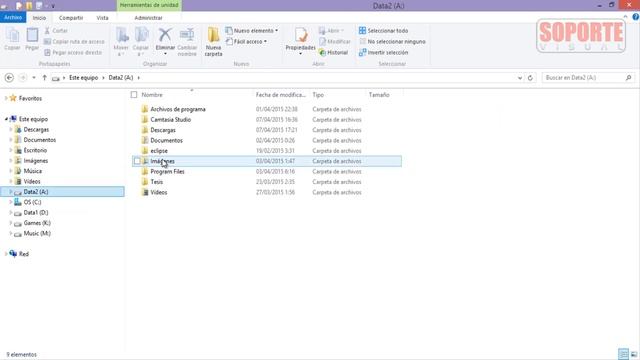Create a Nueva carpeta
This screenshot has width=640, height=360.
(213, 41)
